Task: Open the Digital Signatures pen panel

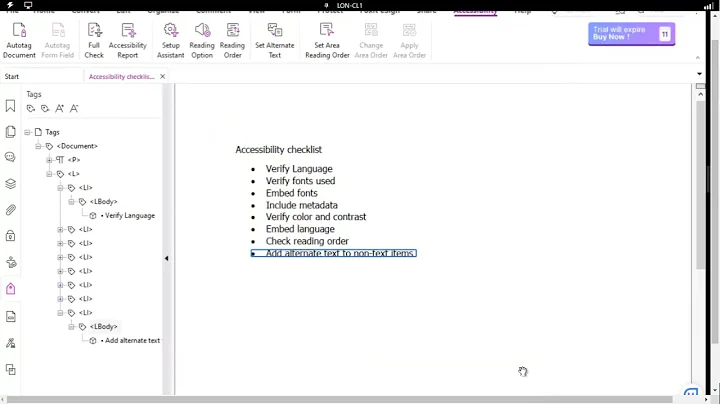Action: pos(11,343)
